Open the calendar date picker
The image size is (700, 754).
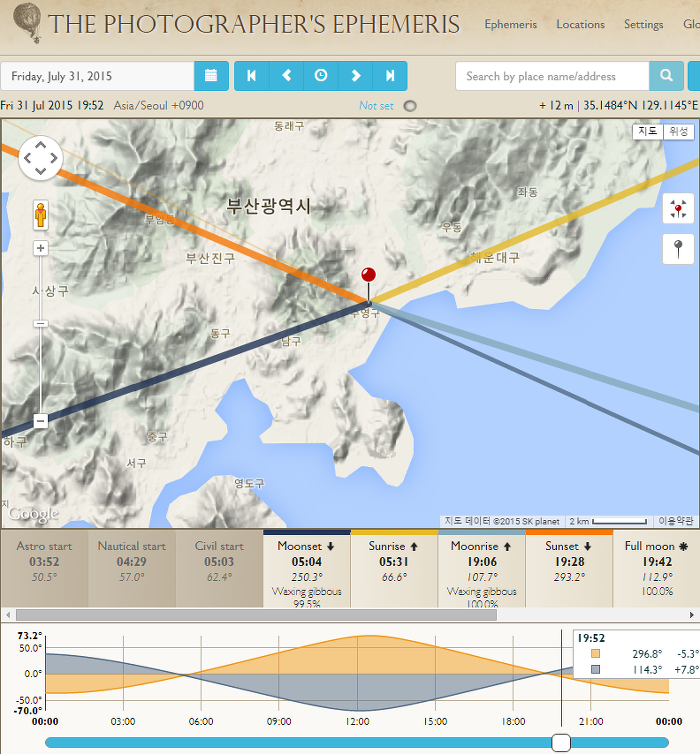[x=211, y=75]
